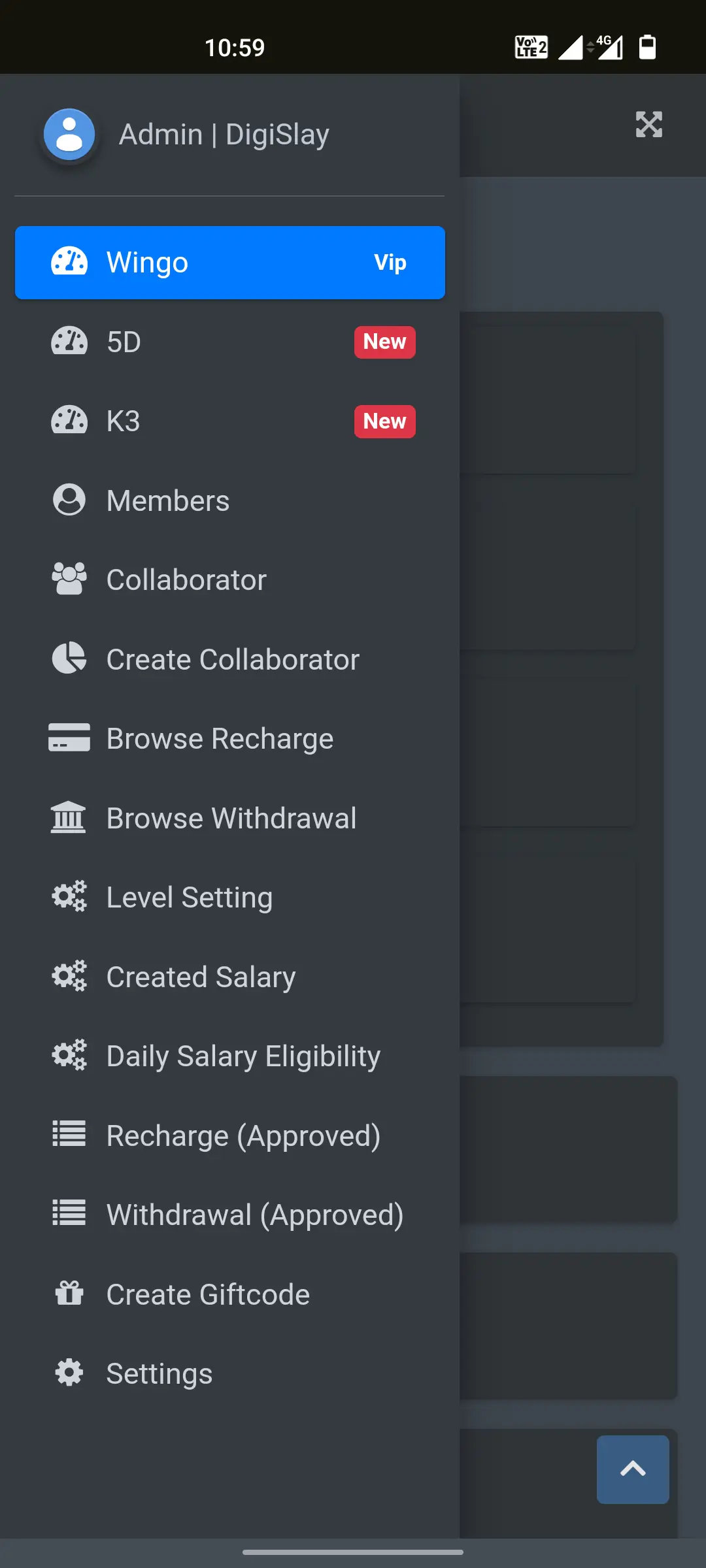
Task: Tap the Create Collaborator pie chart icon
Action: pos(69,659)
